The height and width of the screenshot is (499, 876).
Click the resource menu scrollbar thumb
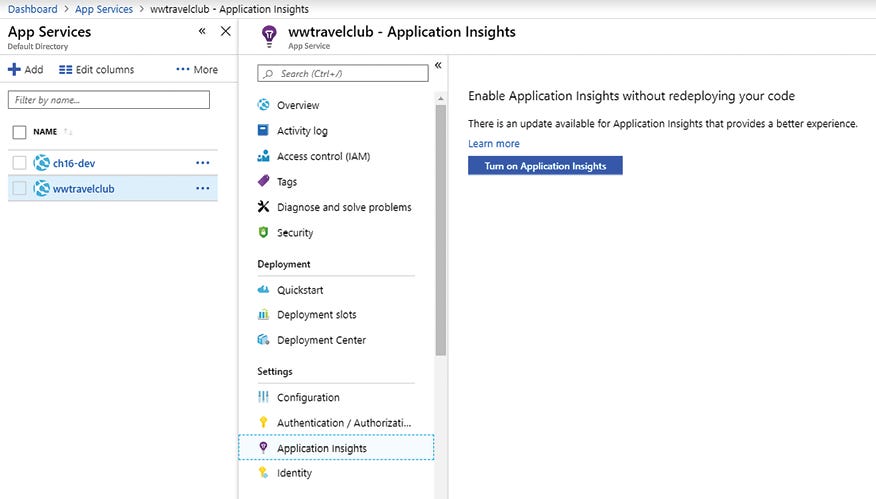[x=441, y=230]
